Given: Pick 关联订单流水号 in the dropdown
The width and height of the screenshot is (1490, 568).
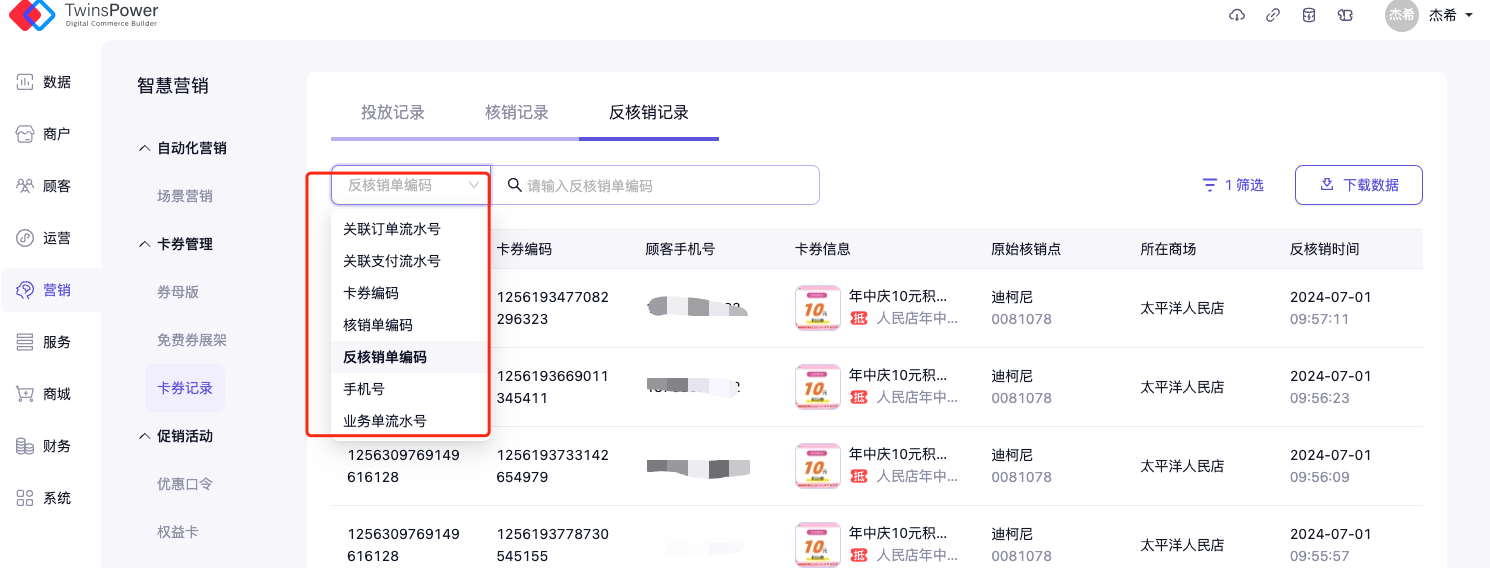Looking at the screenshot, I should tap(392, 229).
